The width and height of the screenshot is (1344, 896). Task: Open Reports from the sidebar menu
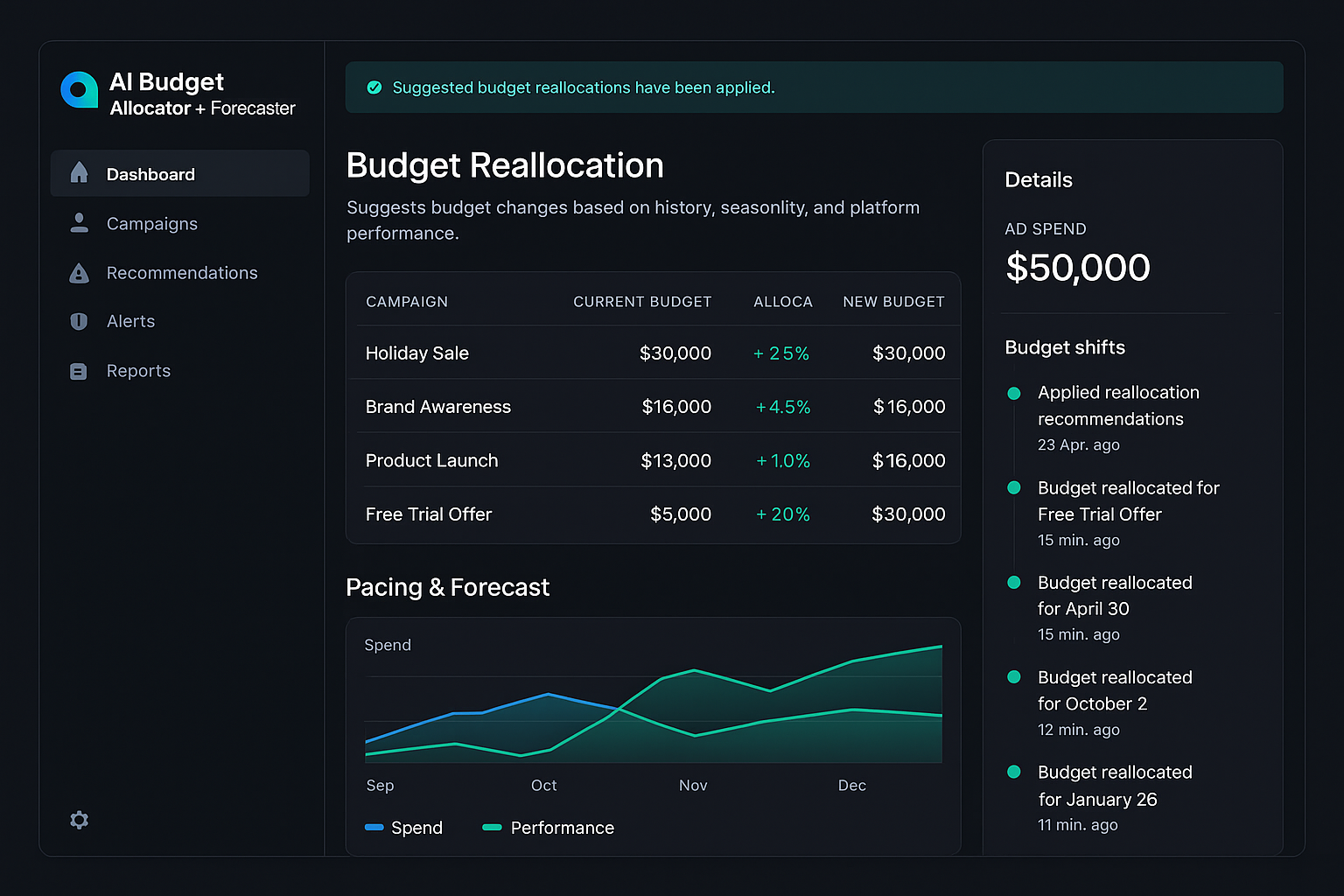tap(138, 370)
